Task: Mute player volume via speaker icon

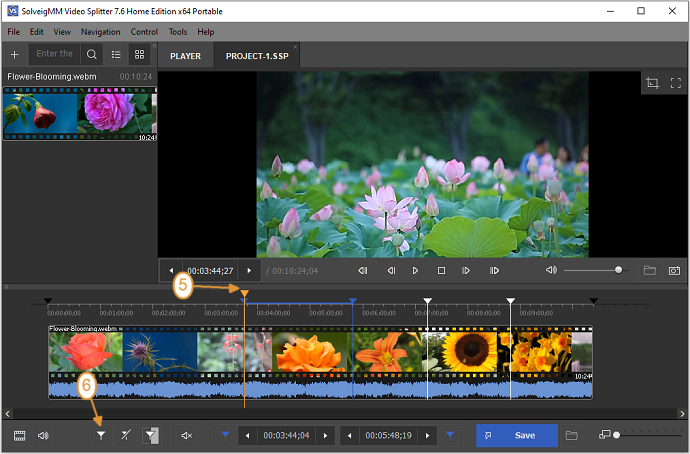Action: coord(551,270)
